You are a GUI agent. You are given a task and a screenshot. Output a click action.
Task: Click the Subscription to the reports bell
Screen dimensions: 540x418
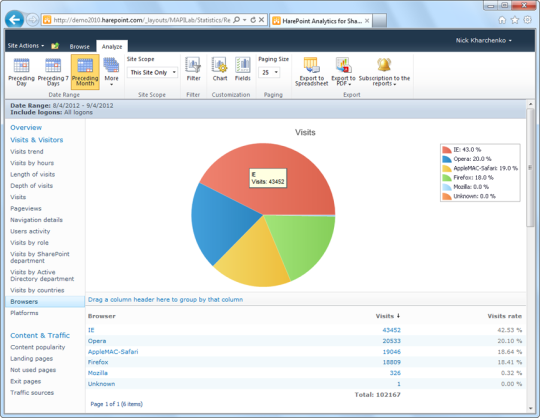[384, 72]
